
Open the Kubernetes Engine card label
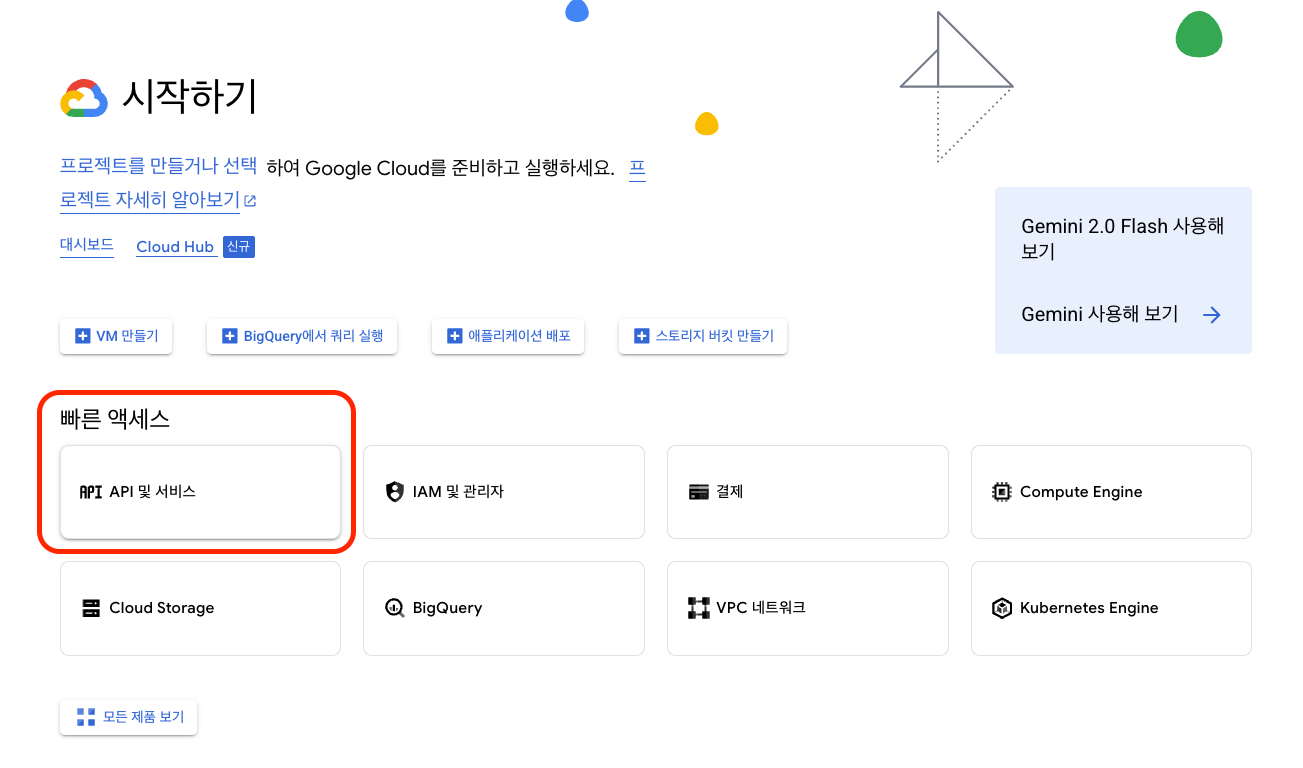1089,608
